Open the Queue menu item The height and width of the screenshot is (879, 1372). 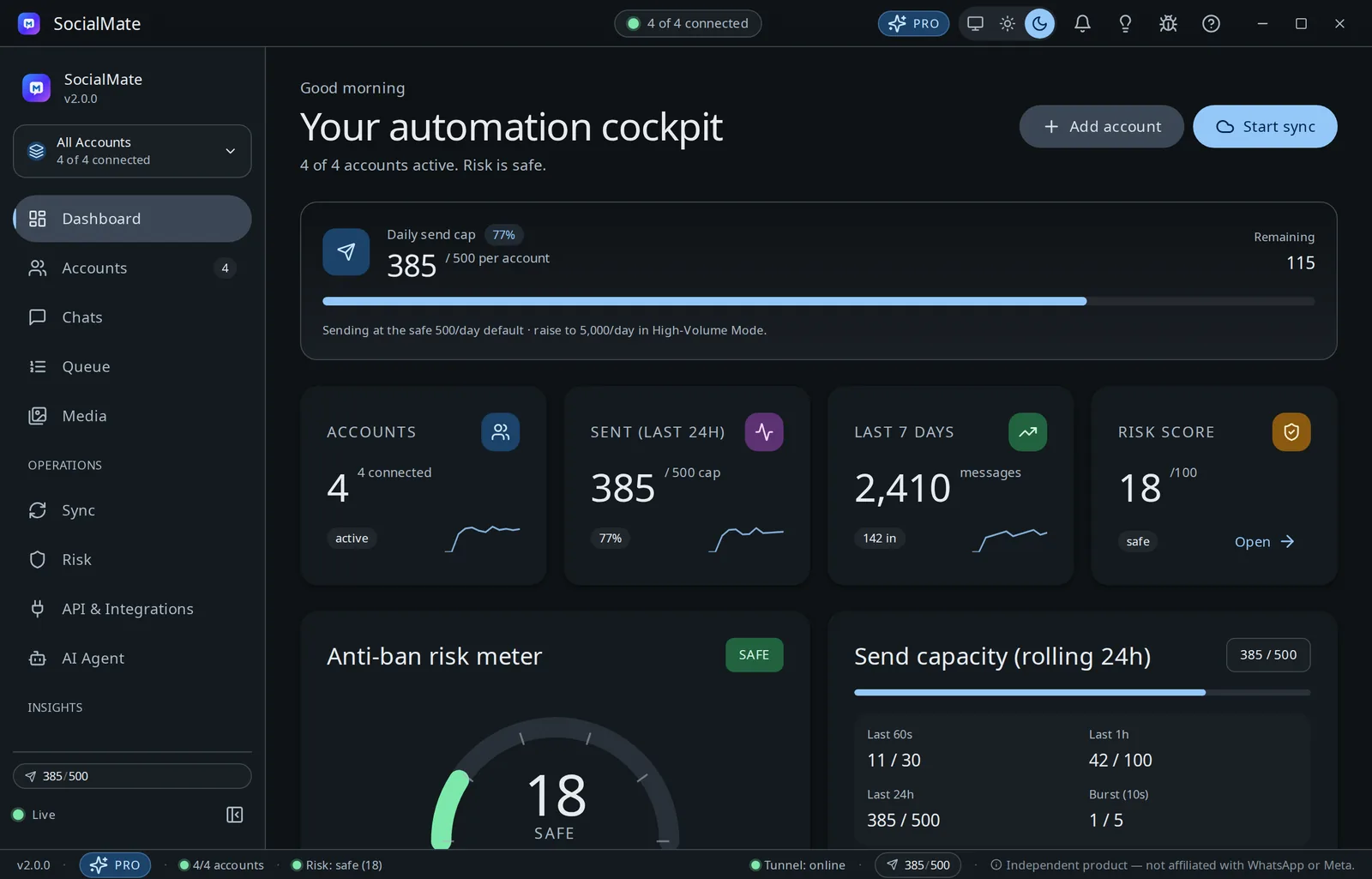(132, 366)
